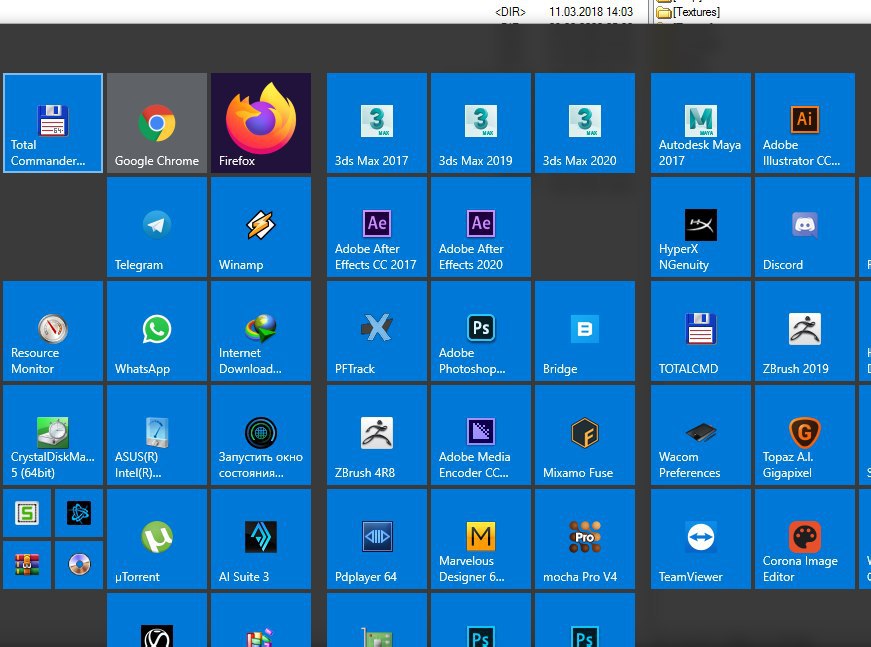Launch Topaz A.I. Gigapixel
This screenshot has height=647, width=871.
click(x=804, y=435)
